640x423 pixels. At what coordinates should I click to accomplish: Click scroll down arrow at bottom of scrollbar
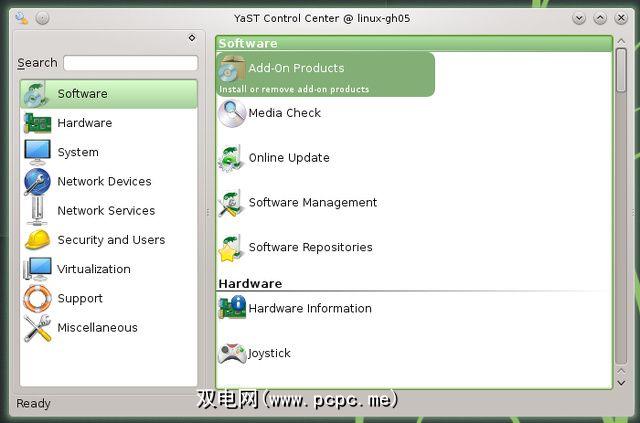coord(621,383)
